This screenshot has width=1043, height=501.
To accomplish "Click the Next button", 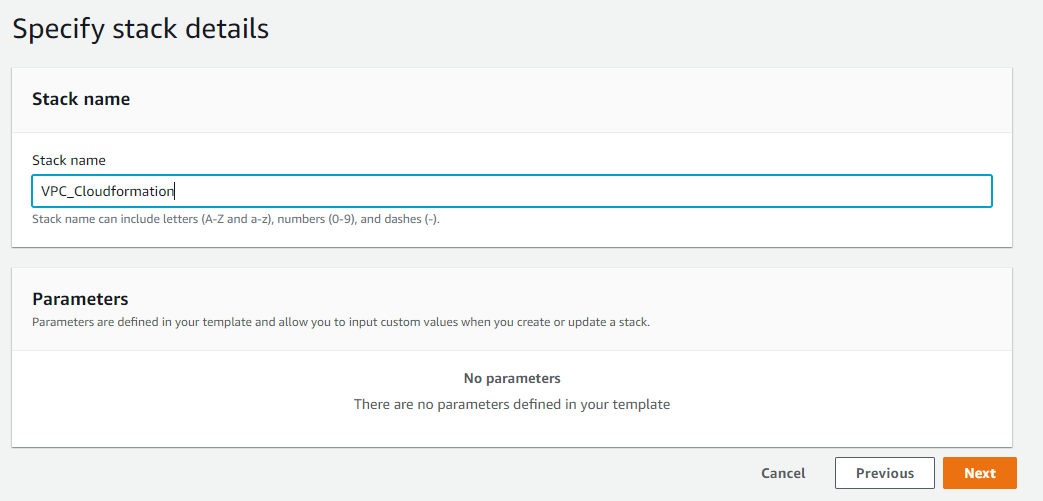I will tap(979, 473).
